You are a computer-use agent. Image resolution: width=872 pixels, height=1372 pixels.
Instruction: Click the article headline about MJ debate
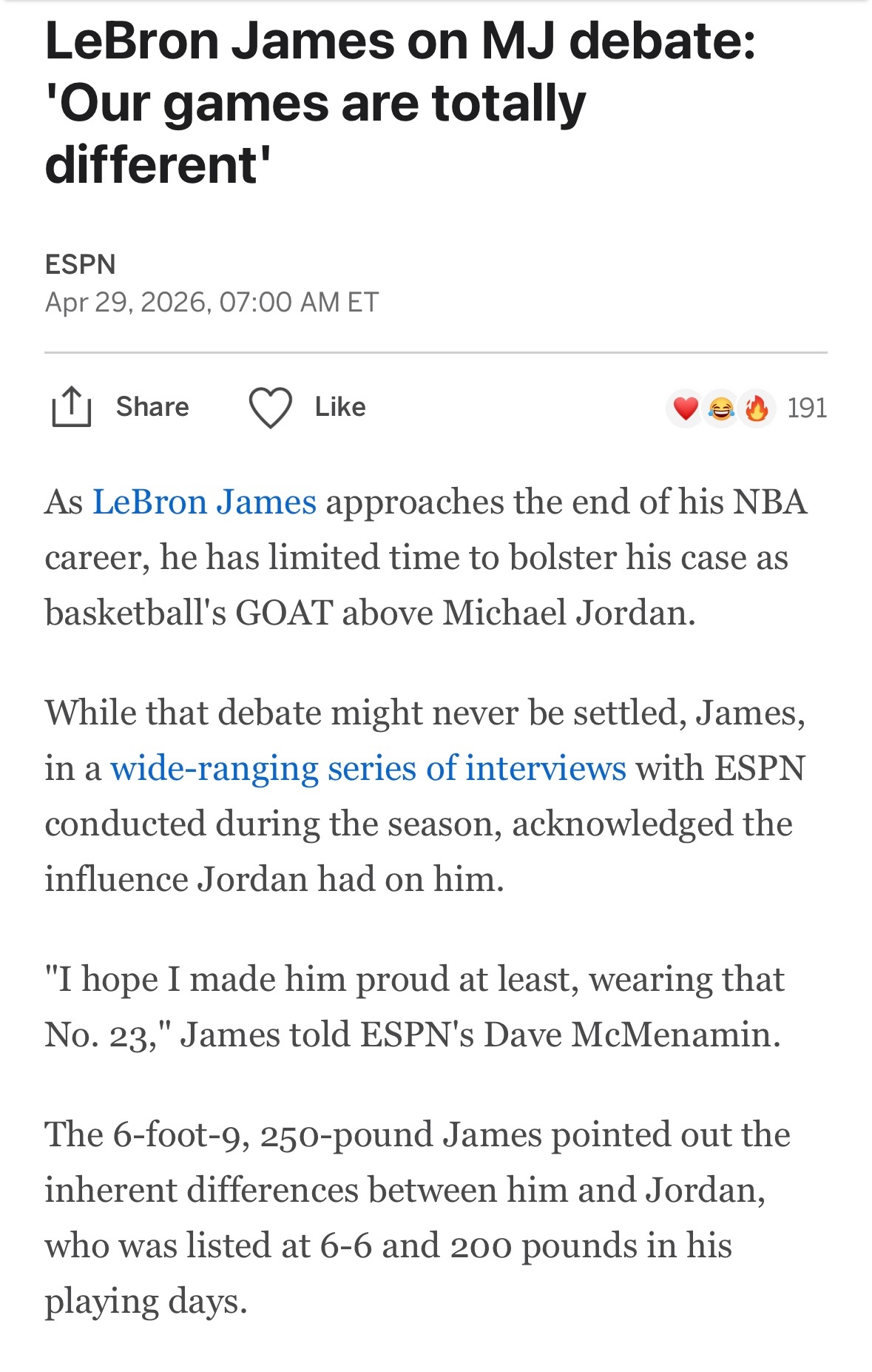coord(399,102)
